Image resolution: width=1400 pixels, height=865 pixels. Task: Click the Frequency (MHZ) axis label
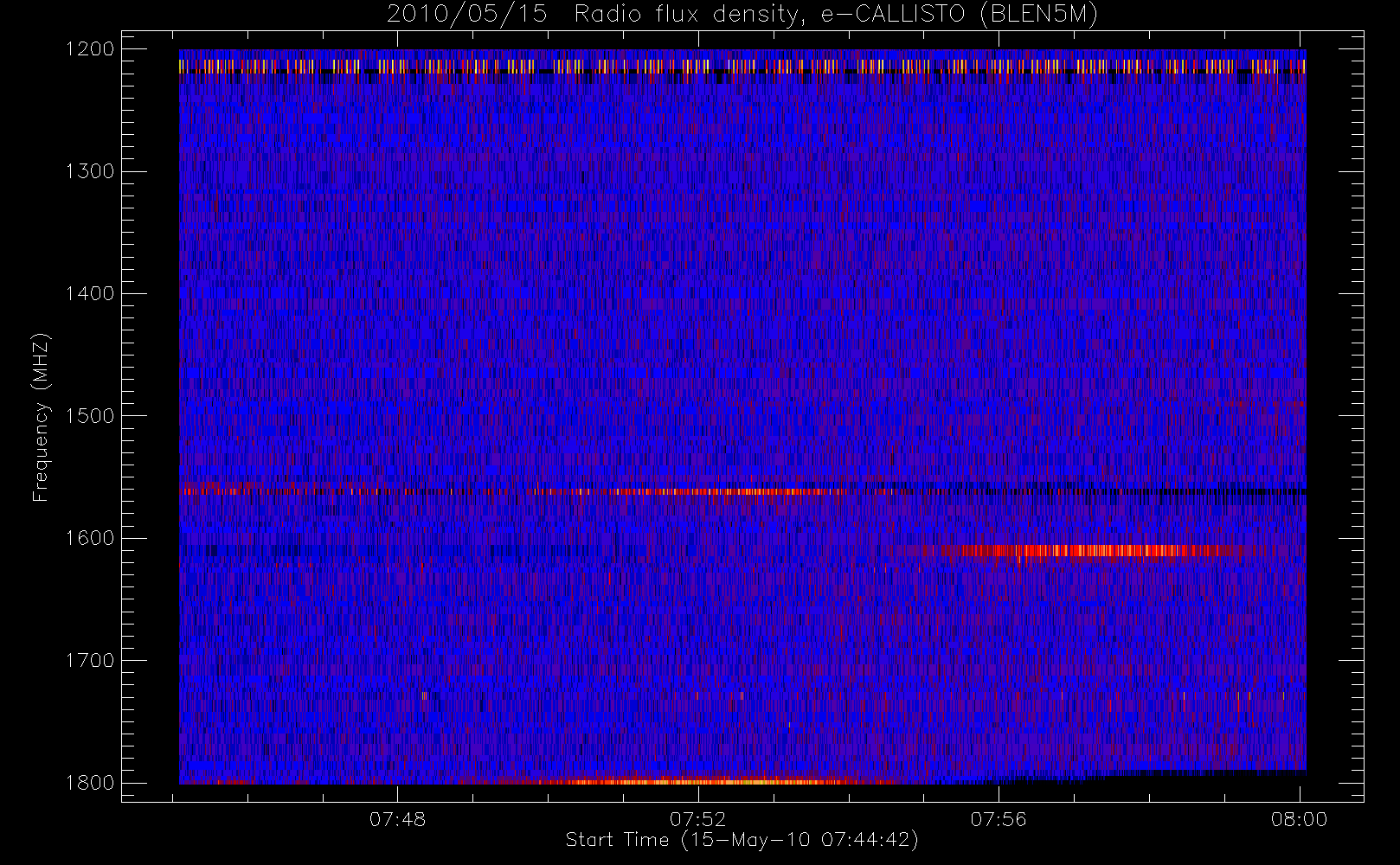(40, 417)
